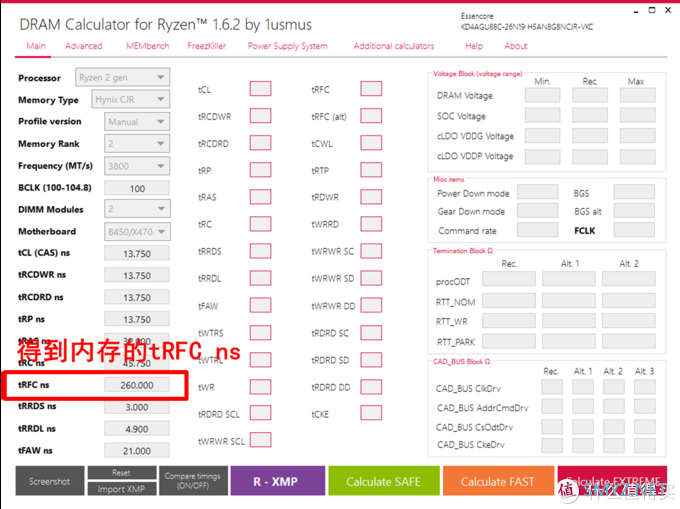Click the BCLK value field
680x509 pixels.
point(137,188)
